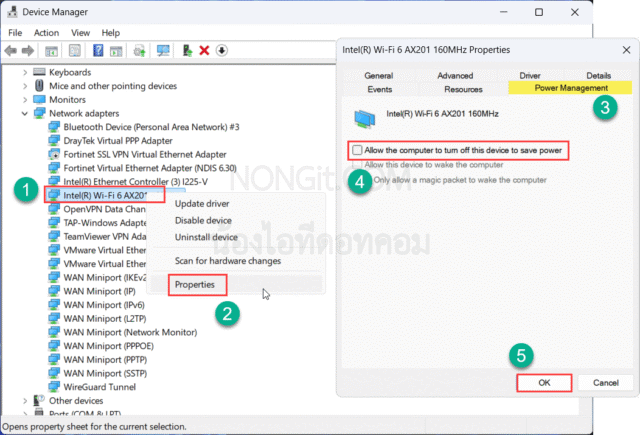Choose Update driver in context menu
This screenshot has width=640, height=435.
coord(202,204)
